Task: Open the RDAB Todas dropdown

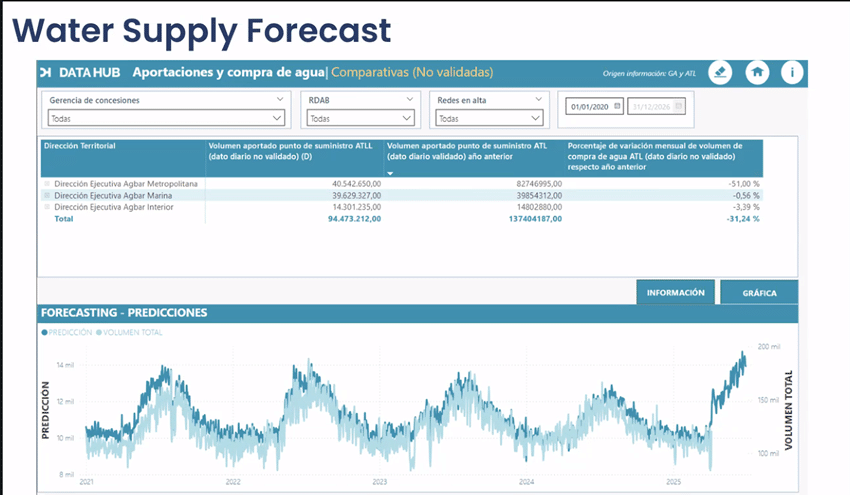Action: point(358,118)
